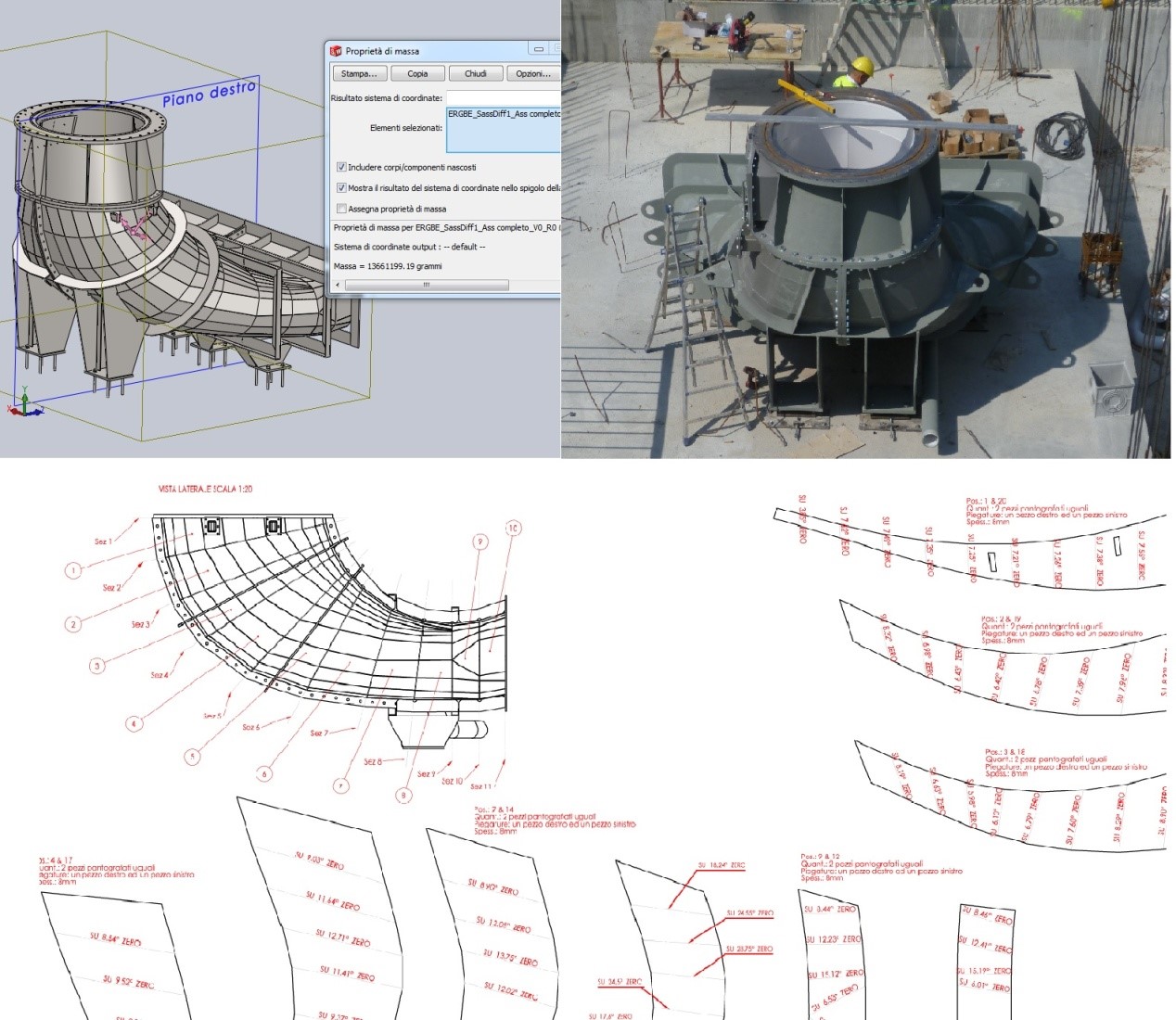The height and width of the screenshot is (1020, 1176).
Task: Minimize the Proprietà di massa dialog
Action: [539, 49]
